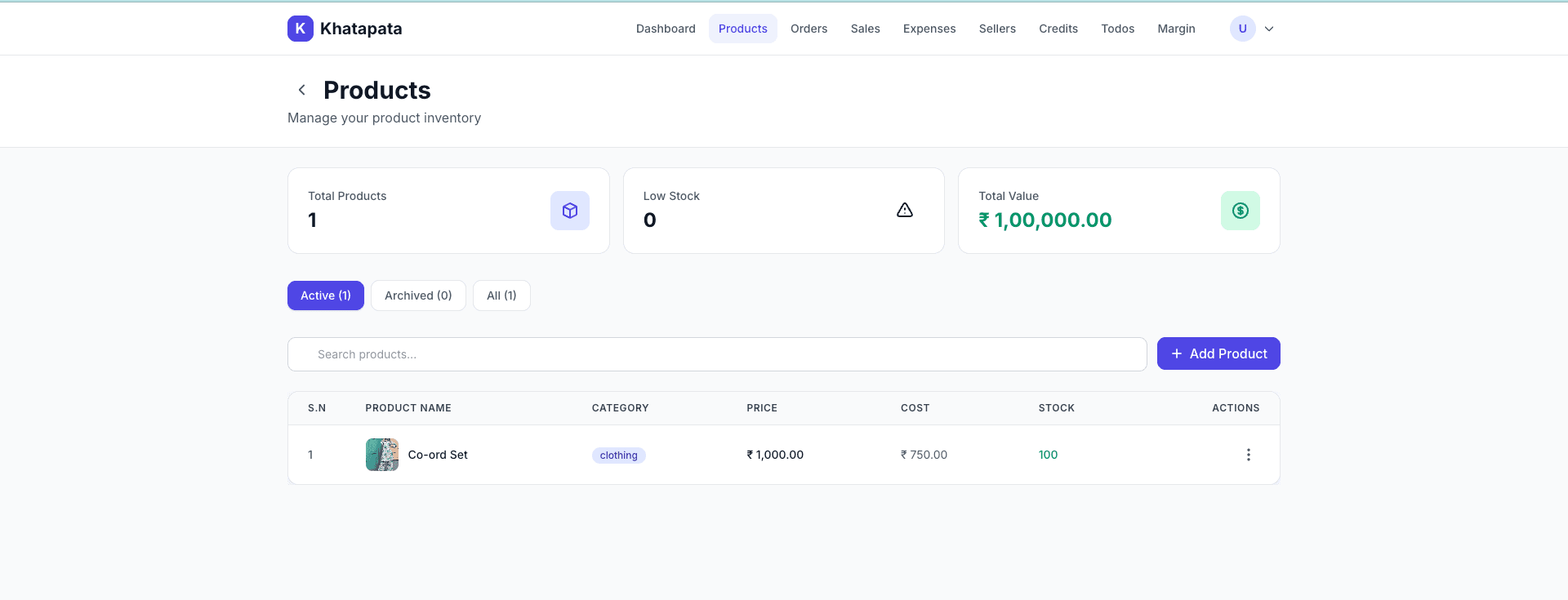Viewport: 1568px width, 600px height.
Task: Go to Margin page
Action: click(1176, 29)
